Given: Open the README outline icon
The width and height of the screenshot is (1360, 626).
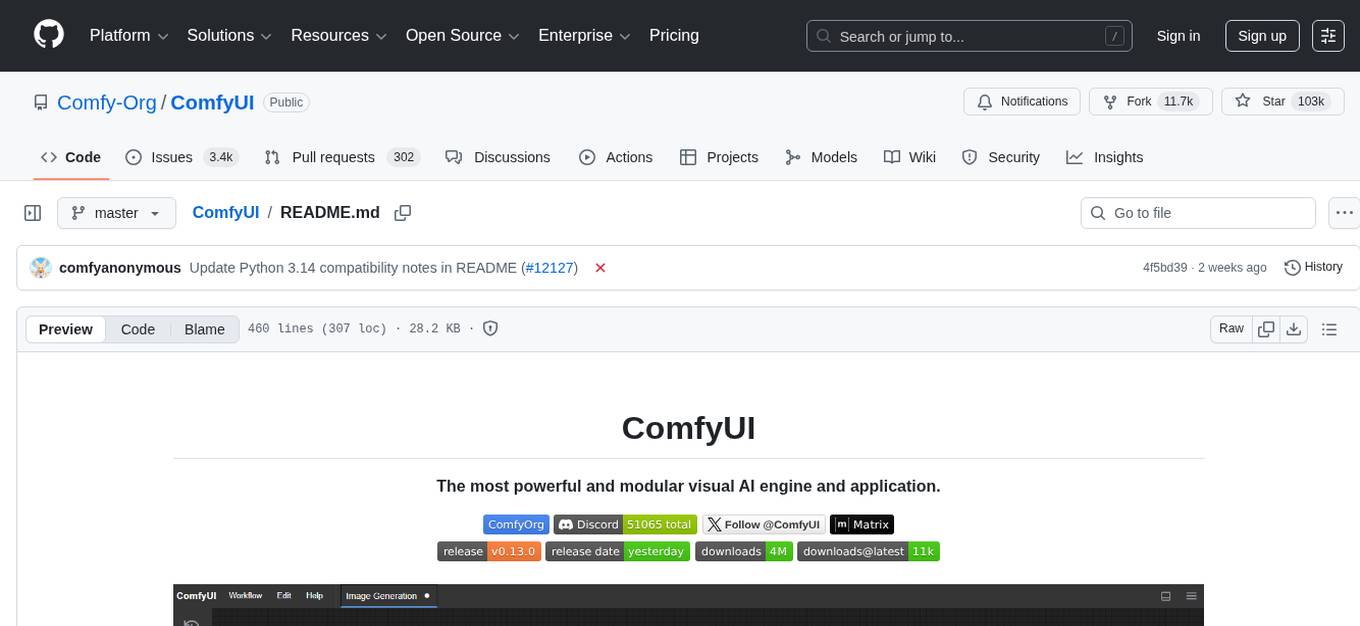Looking at the screenshot, I should point(1330,328).
